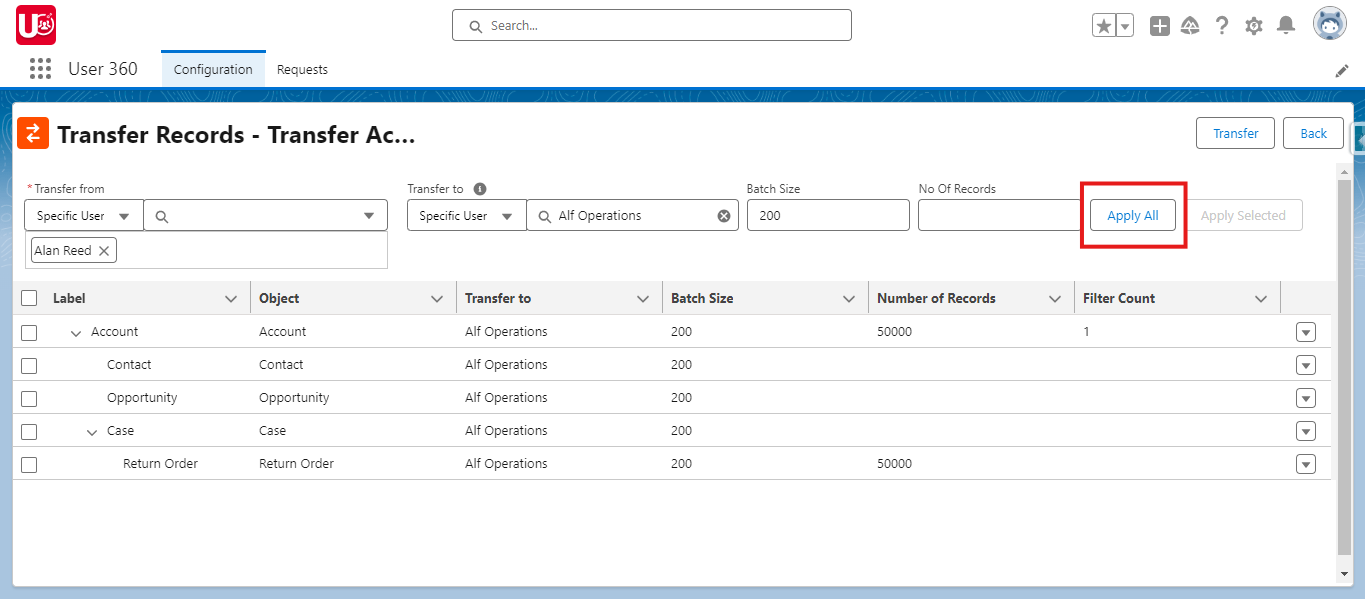Open the user profile avatar
1365x599 pixels.
click(1330, 24)
